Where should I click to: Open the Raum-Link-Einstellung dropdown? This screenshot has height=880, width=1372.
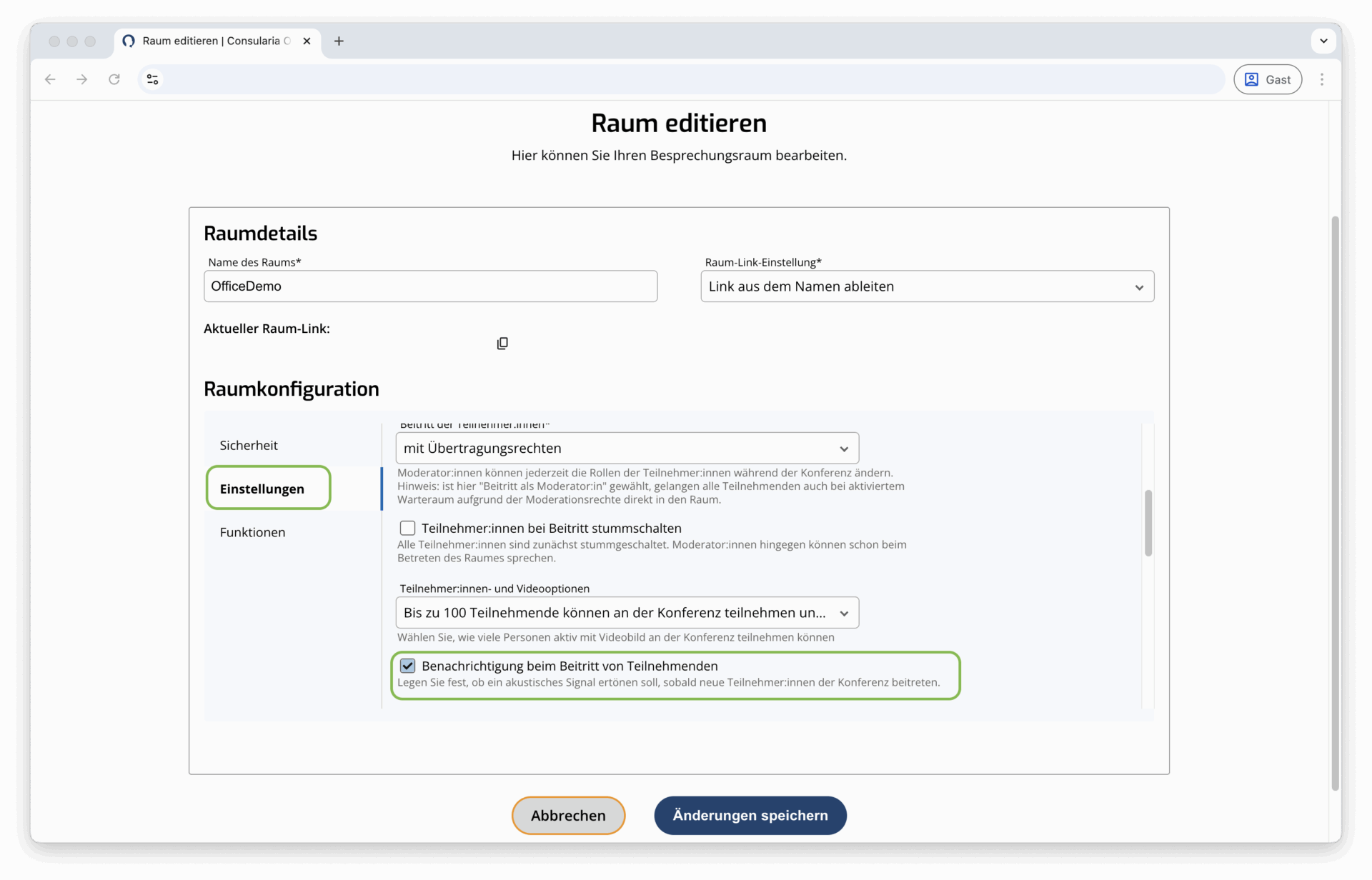tap(927, 286)
